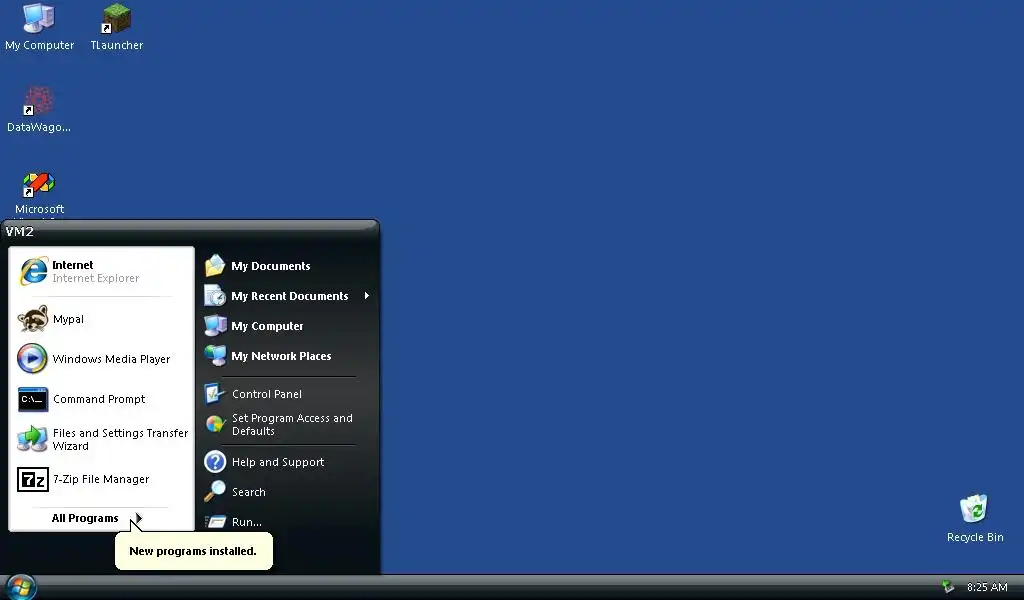Click the Internet Explorer icon in Start menu
The width and height of the screenshot is (1024, 600).
pos(33,271)
